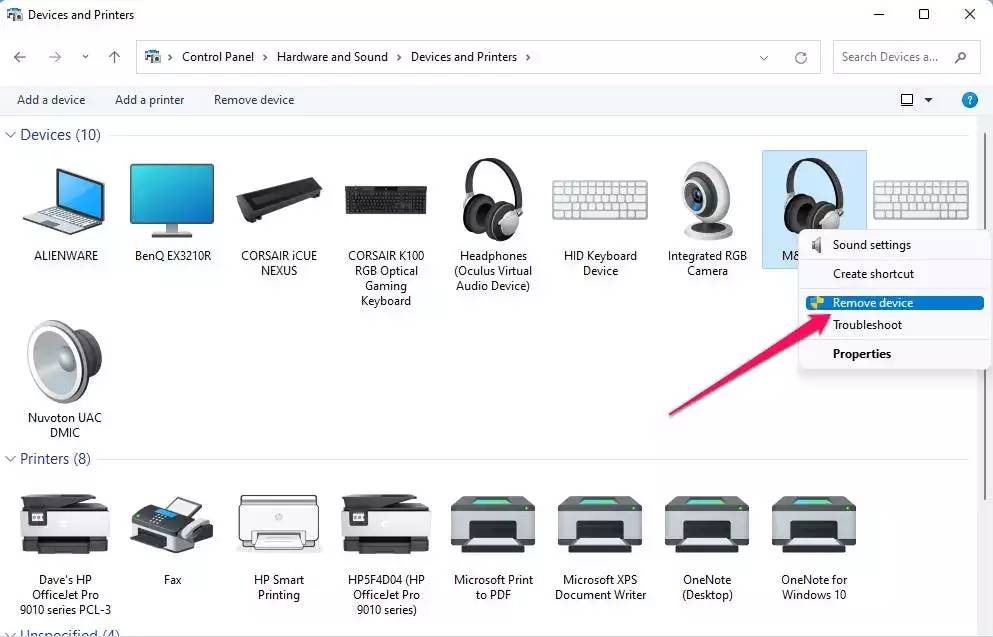Collapse the Devices (10) group
Viewport: 993px width, 637px height.
[11, 135]
